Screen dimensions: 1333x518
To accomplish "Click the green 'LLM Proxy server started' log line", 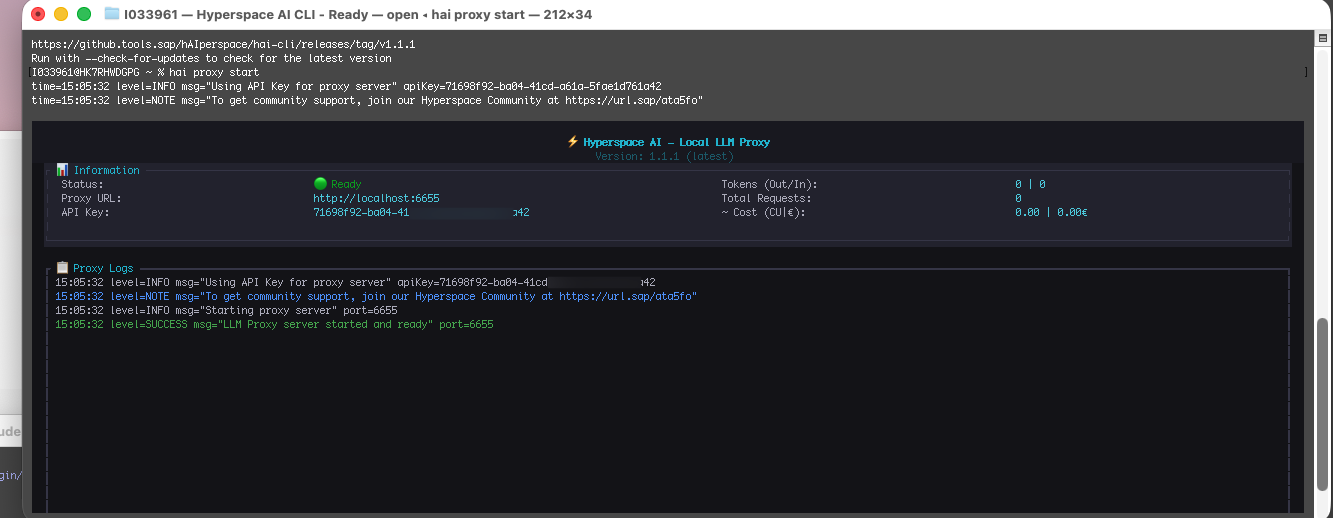I will pos(274,325).
